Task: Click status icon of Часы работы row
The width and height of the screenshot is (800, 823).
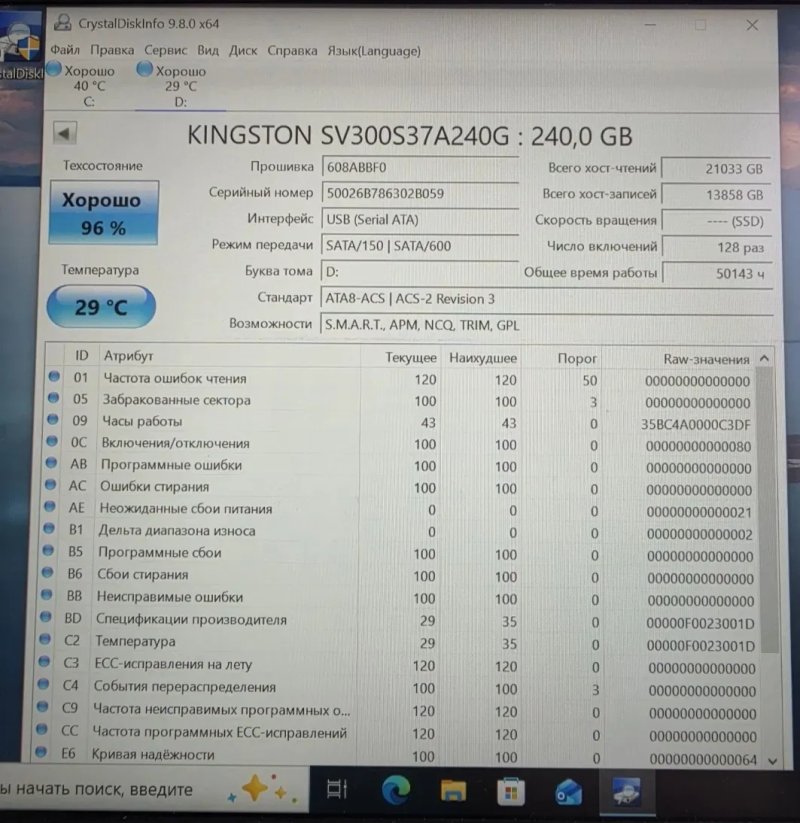Action: [53, 419]
